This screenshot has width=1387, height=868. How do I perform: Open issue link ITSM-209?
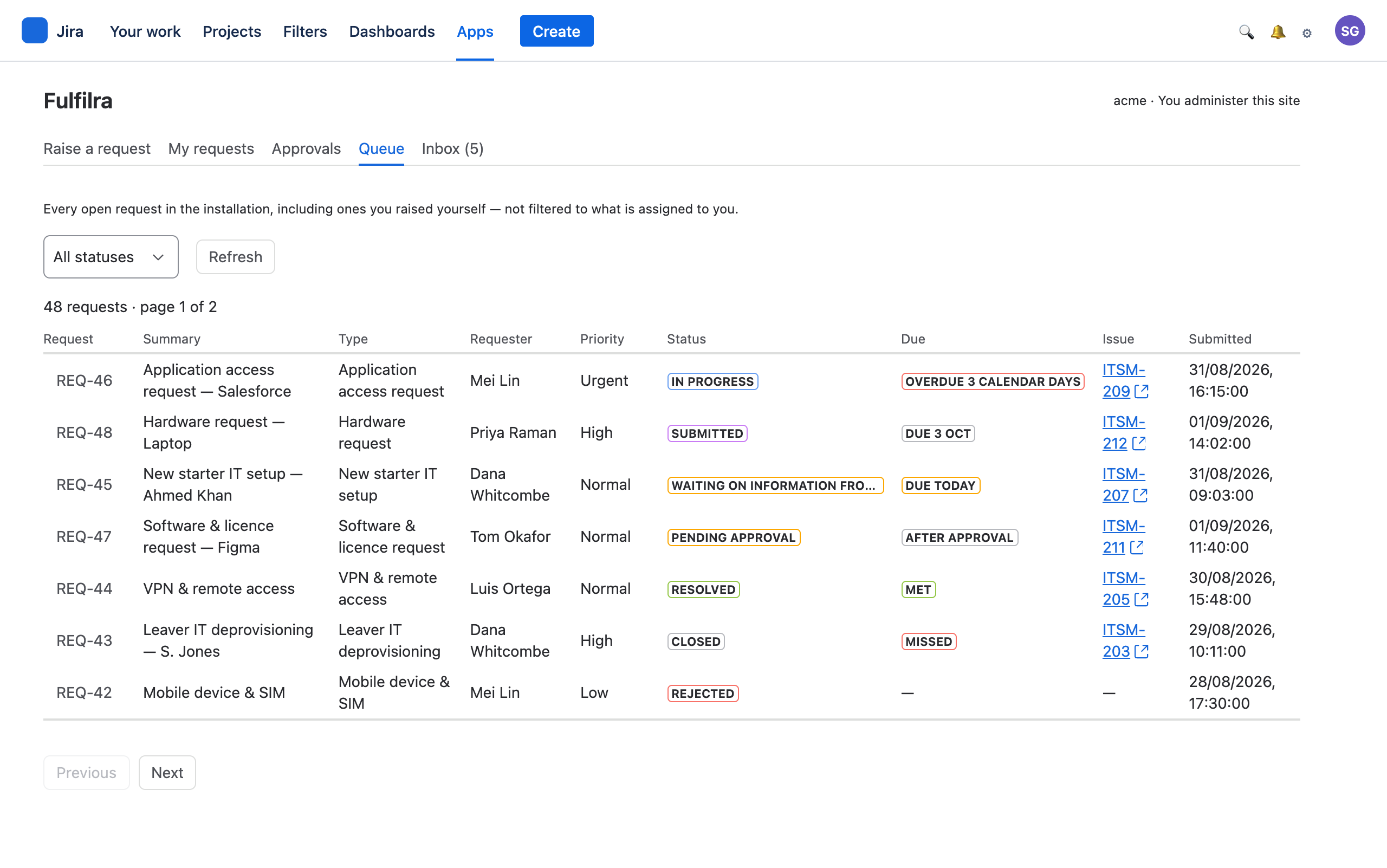coord(1123,380)
